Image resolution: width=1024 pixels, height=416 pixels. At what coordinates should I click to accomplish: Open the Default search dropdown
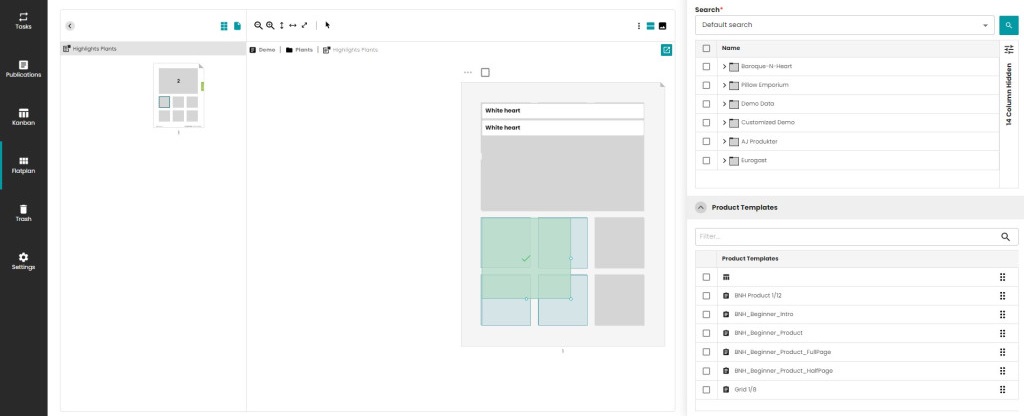[845, 24]
